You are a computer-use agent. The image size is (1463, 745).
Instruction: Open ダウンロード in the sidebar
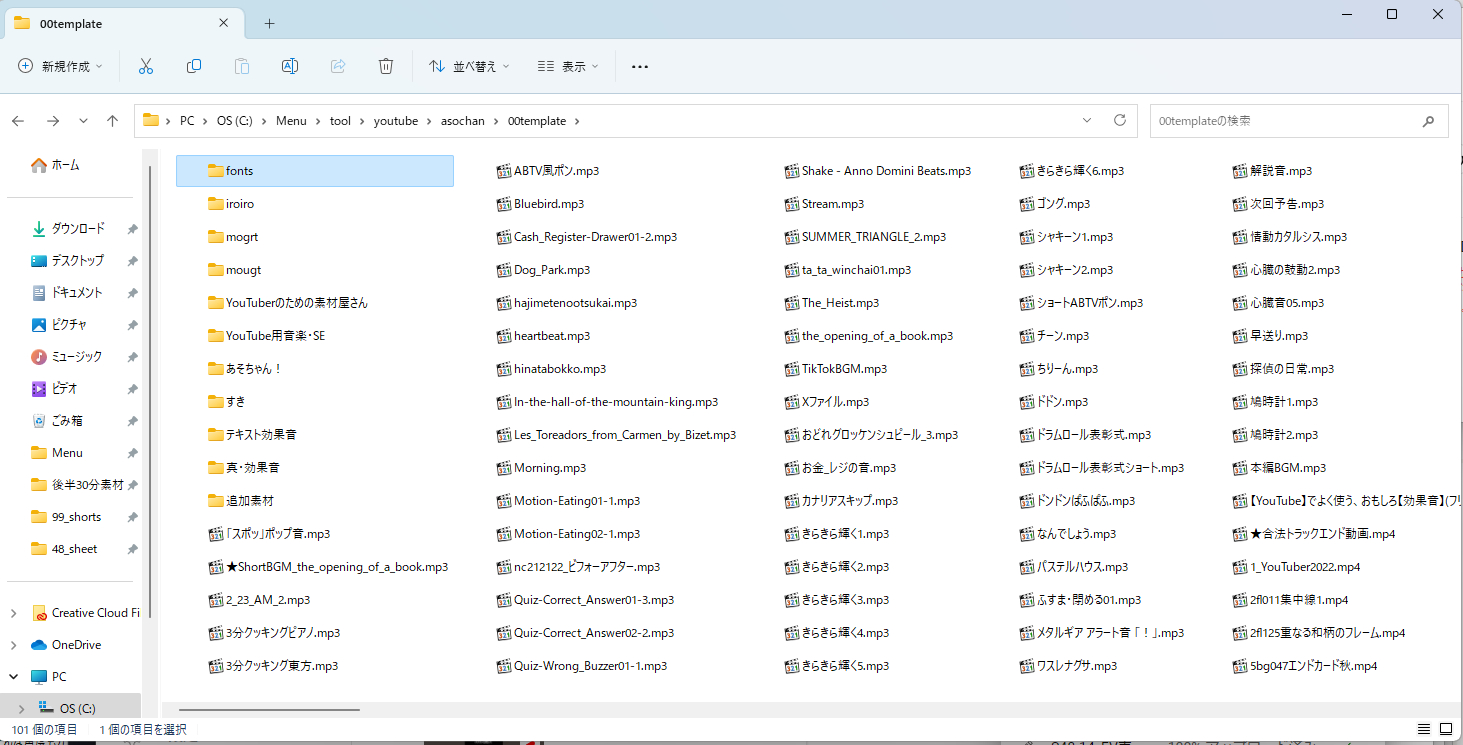coord(77,229)
